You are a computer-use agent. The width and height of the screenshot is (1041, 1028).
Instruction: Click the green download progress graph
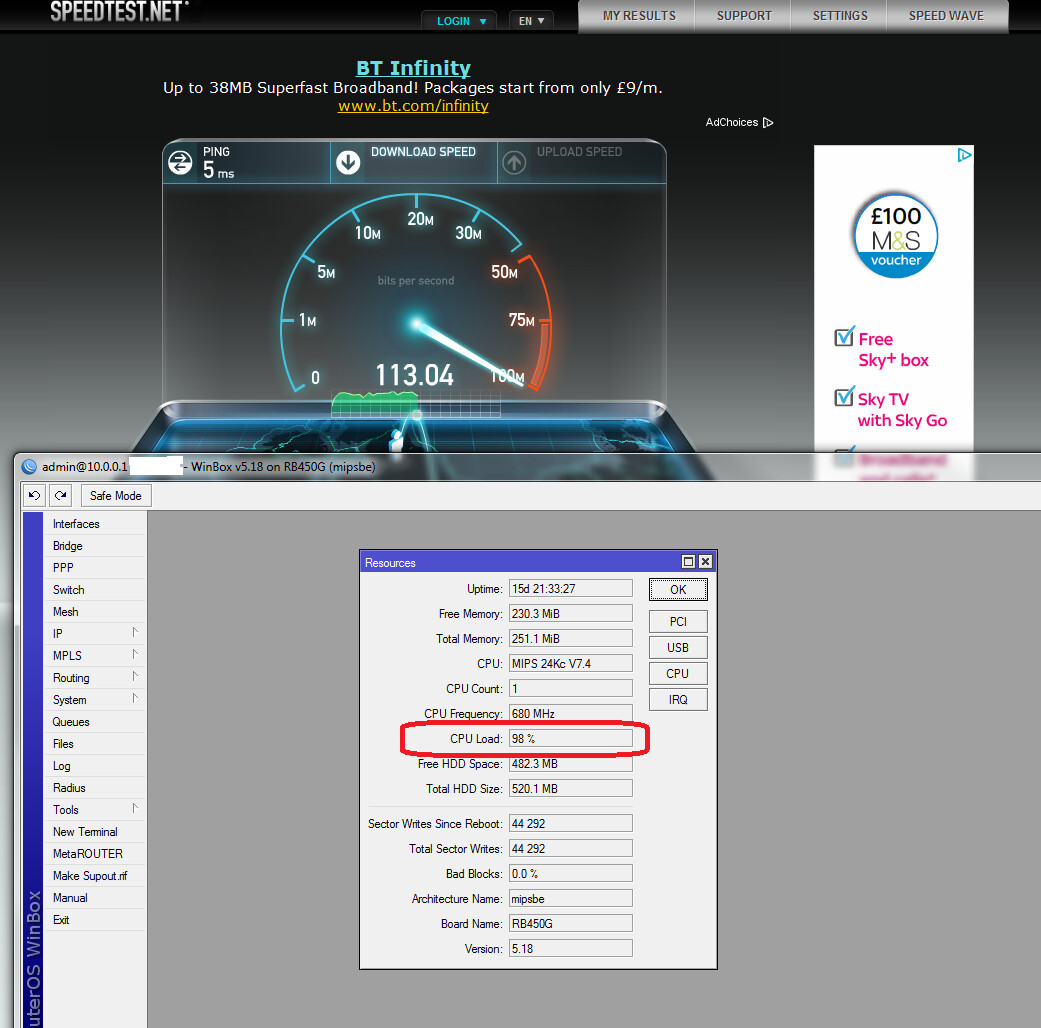point(375,401)
